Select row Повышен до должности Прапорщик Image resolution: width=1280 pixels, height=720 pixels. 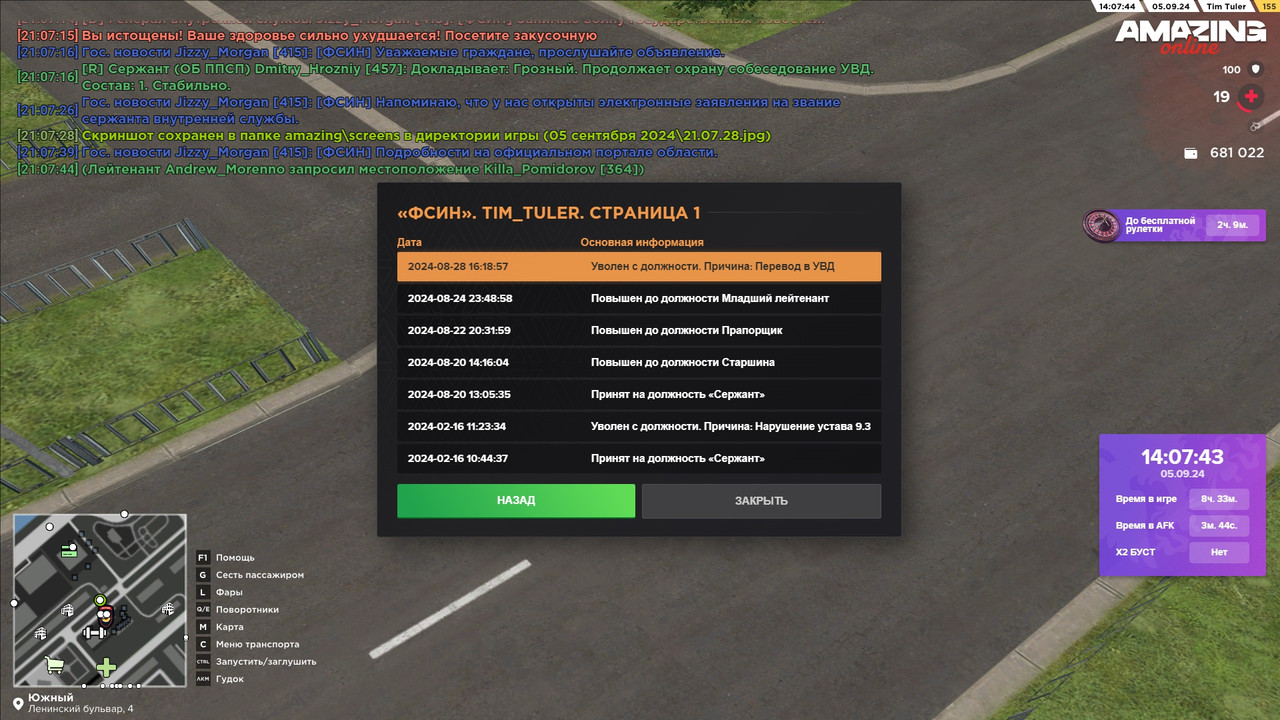point(639,330)
